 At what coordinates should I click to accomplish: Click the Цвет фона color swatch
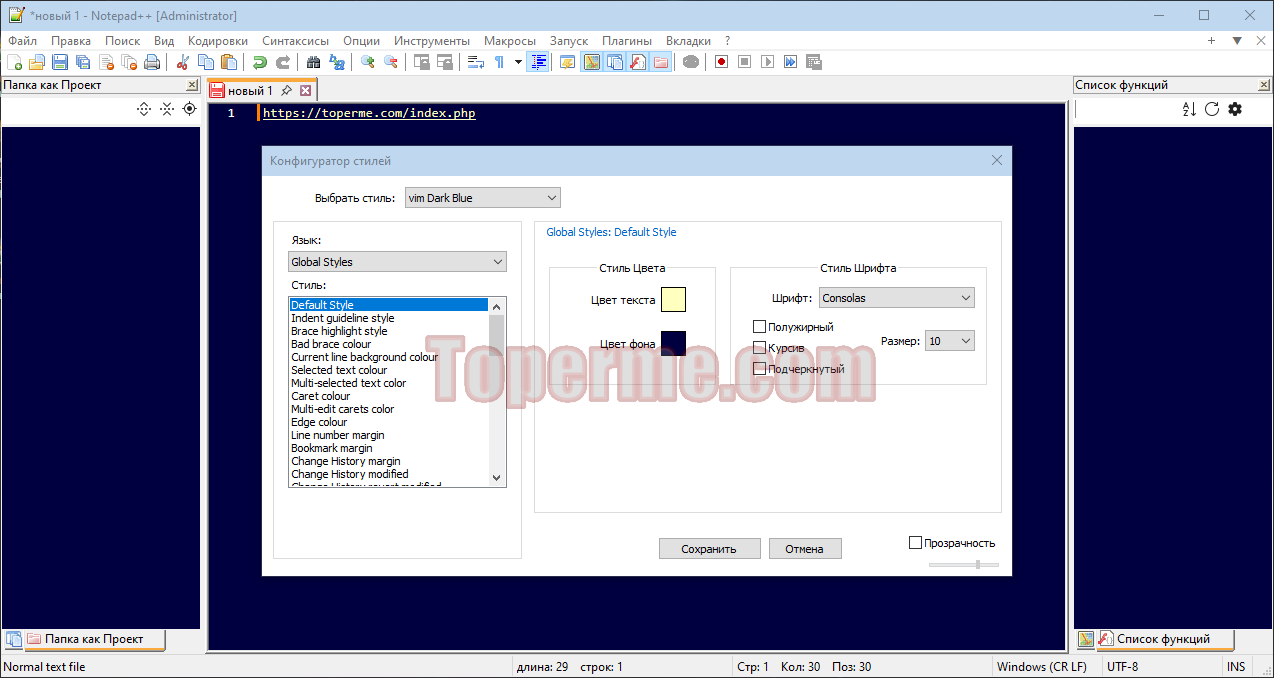click(x=673, y=343)
